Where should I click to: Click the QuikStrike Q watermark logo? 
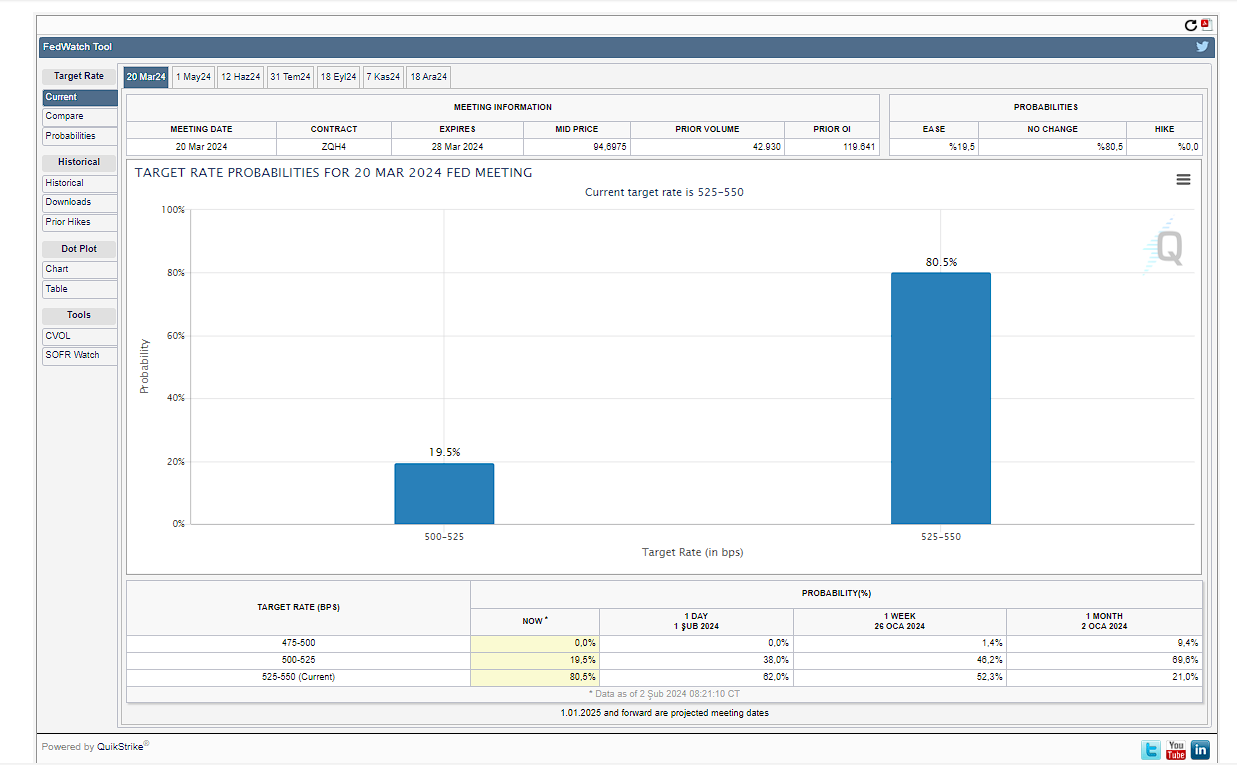pyautogui.click(x=1167, y=247)
